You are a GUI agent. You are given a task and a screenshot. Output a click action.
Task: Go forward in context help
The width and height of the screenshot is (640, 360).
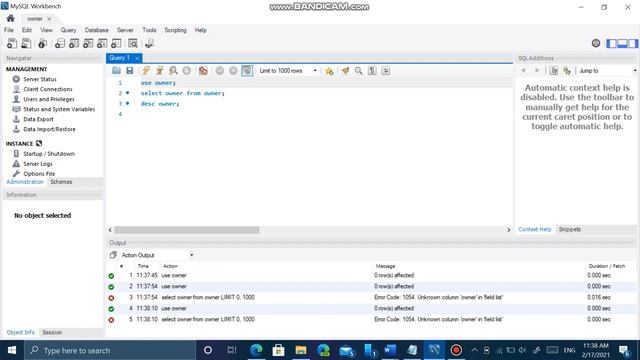(537, 71)
